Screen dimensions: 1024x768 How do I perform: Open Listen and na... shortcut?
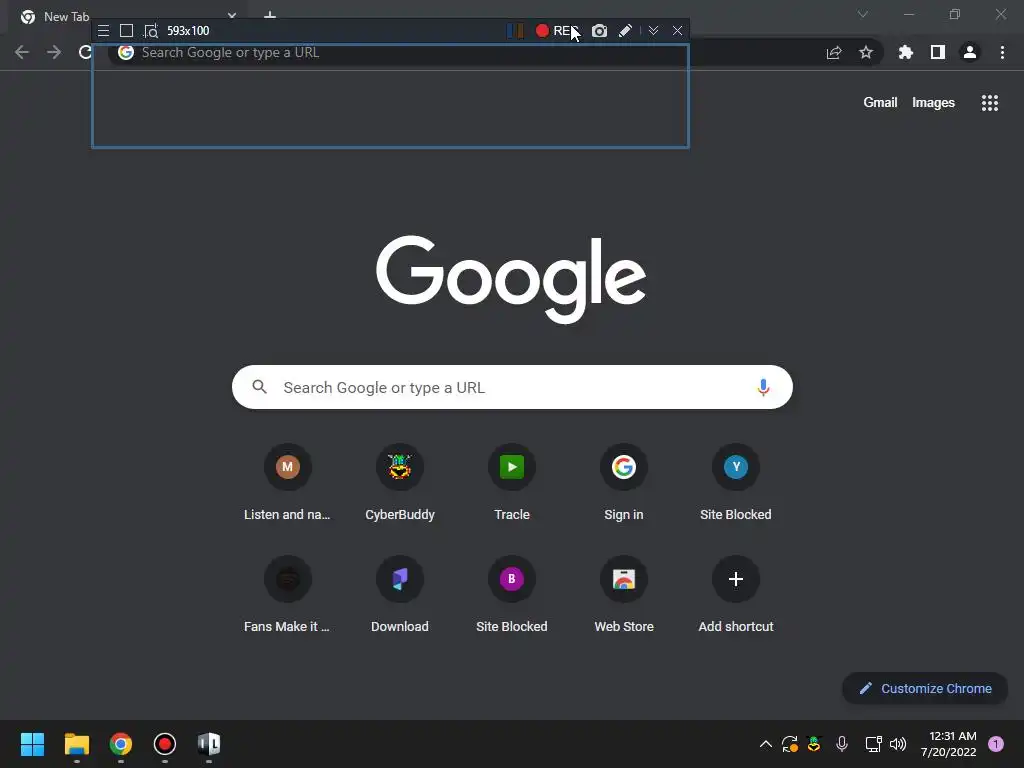click(287, 483)
